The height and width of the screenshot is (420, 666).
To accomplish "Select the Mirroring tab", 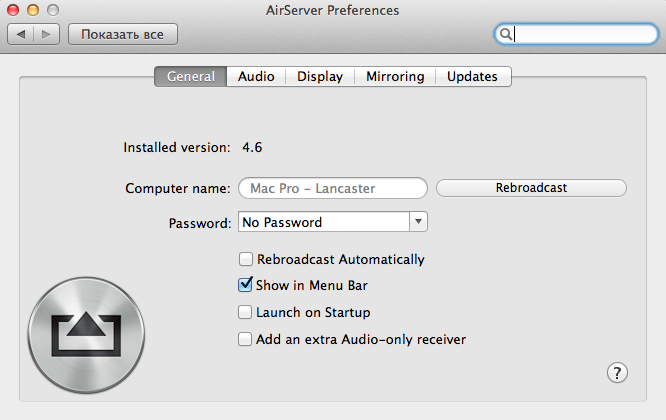I will (395, 76).
